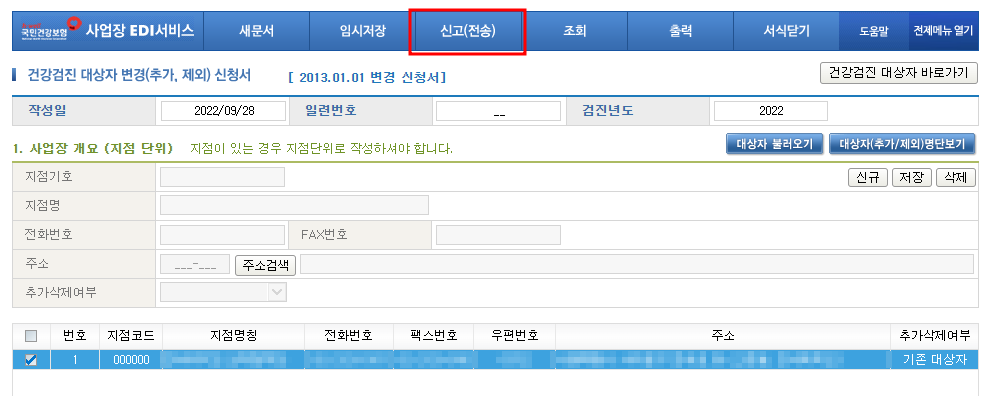Click the 서식닫기 menu item
This screenshot has width=992, height=396.
point(786,31)
